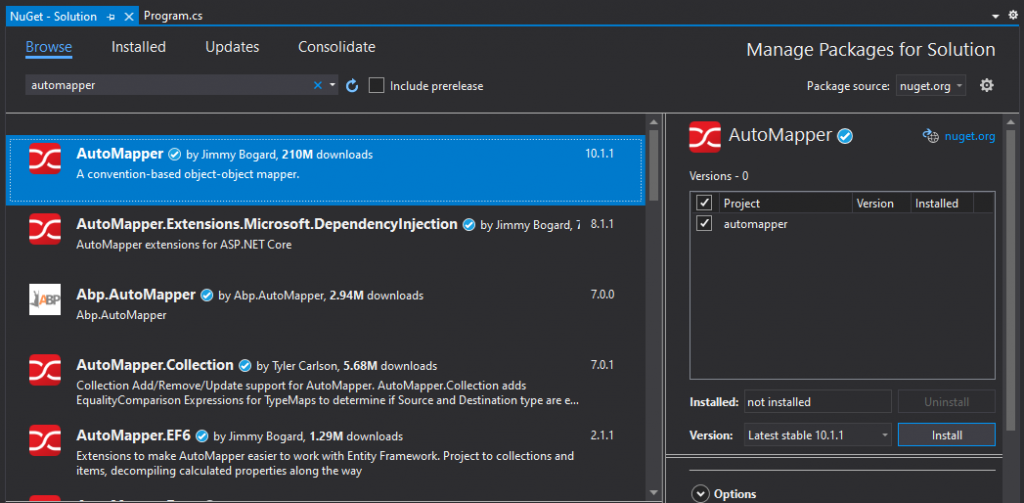
Task: Click the automapper project name in table
Action: click(x=756, y=223)
